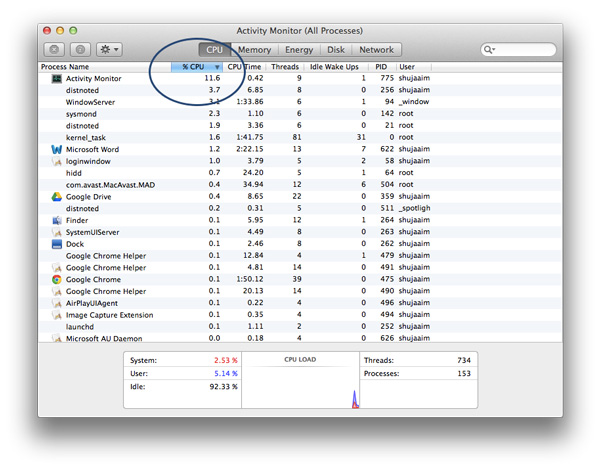Sort by the PID column
Screen dimensions: 600x469
coord(381,67)
